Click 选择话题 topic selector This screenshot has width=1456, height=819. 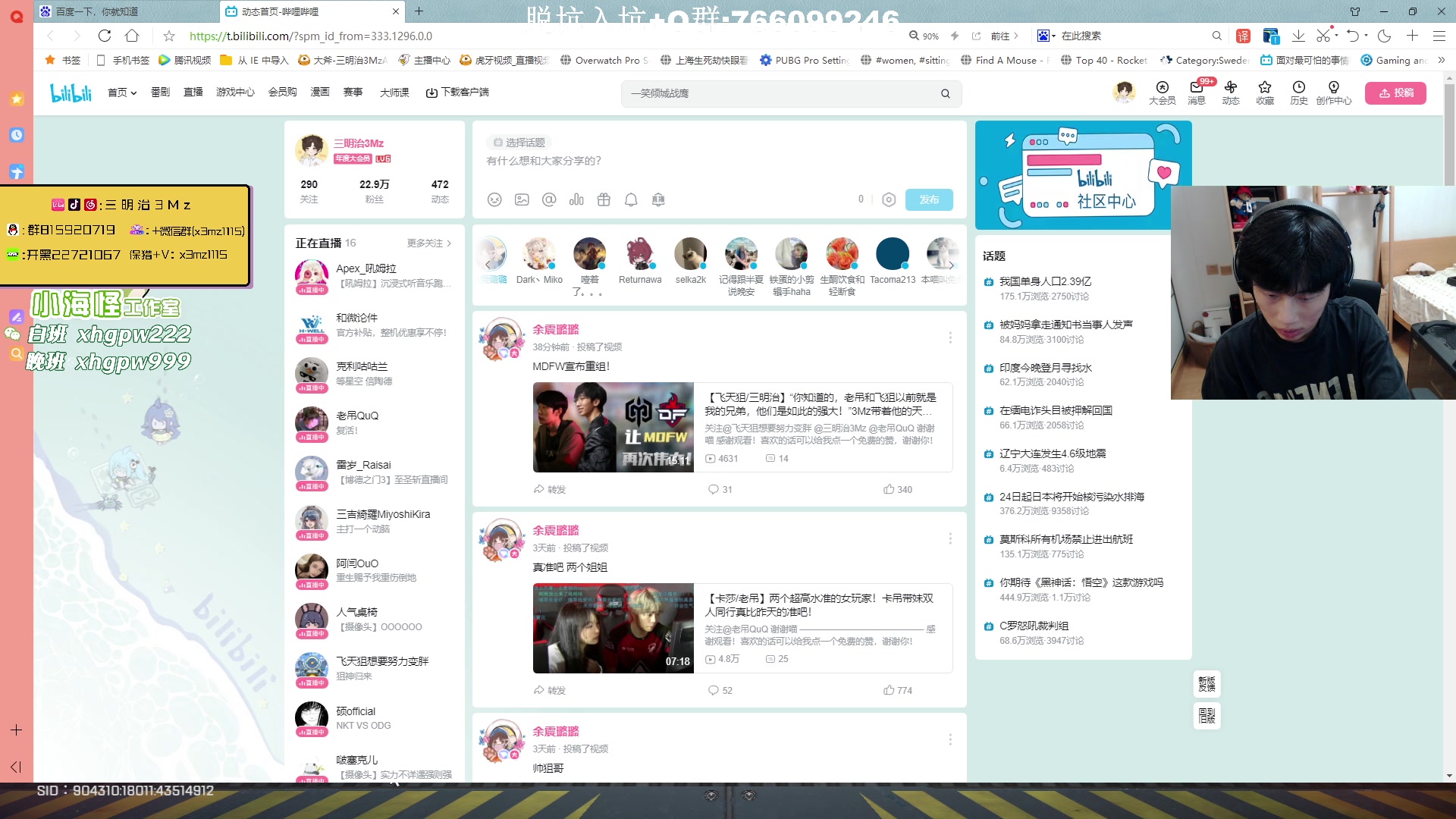(519, 143)
